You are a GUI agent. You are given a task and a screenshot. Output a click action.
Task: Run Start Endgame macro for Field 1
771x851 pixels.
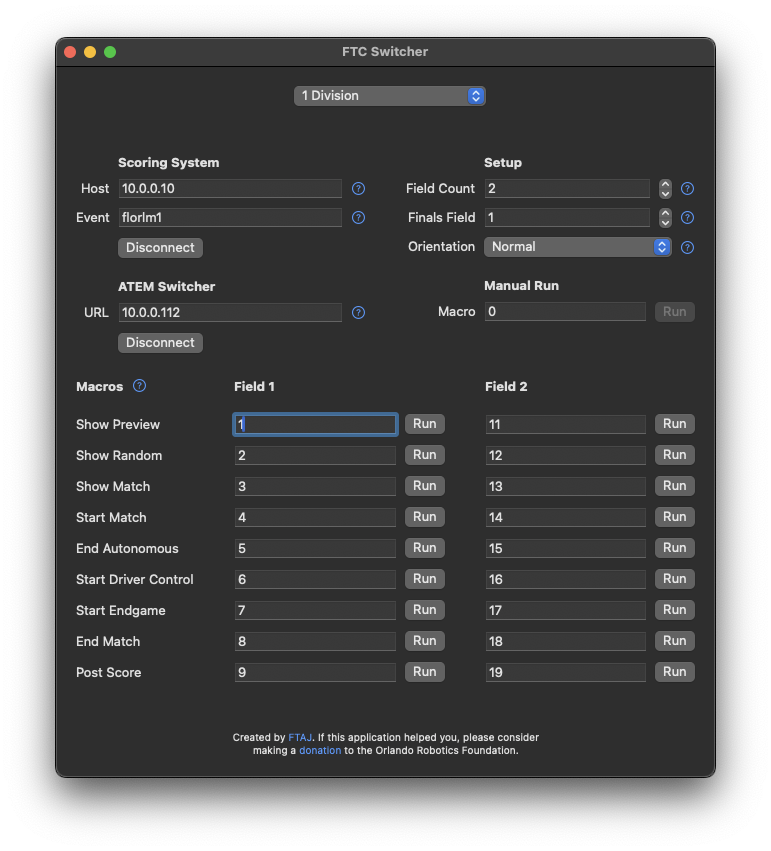[424, 609]
